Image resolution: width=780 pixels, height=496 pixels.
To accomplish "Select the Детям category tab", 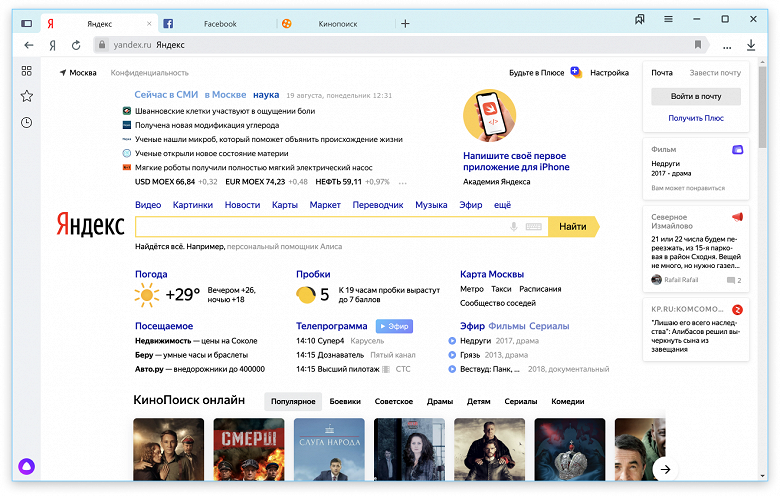I will click(x=479, y=401).
